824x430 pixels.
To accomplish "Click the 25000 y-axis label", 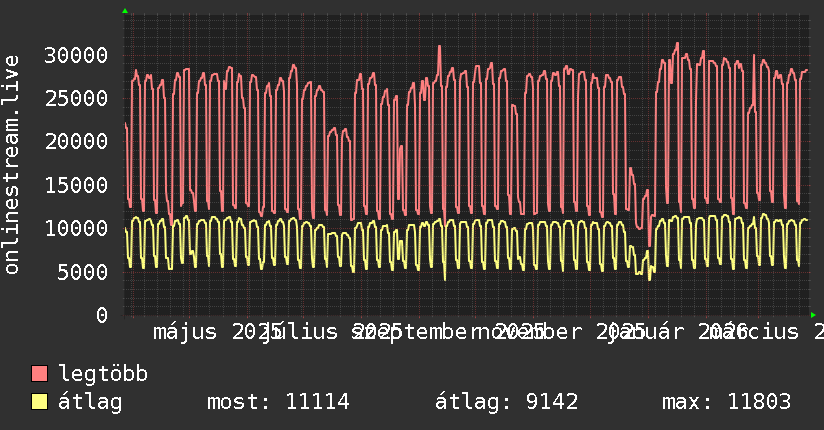I will pos(76,99).
